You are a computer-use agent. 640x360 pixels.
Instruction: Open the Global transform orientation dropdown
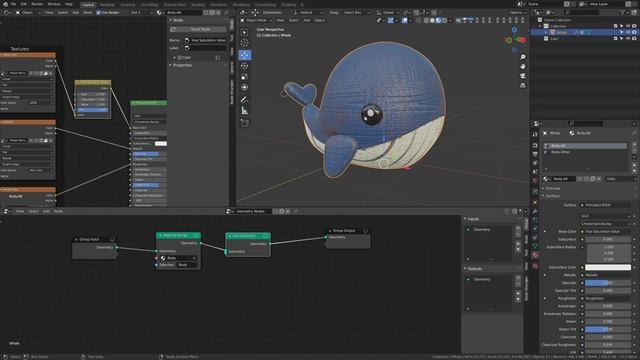pyautogui.click(x=387, y=13)
